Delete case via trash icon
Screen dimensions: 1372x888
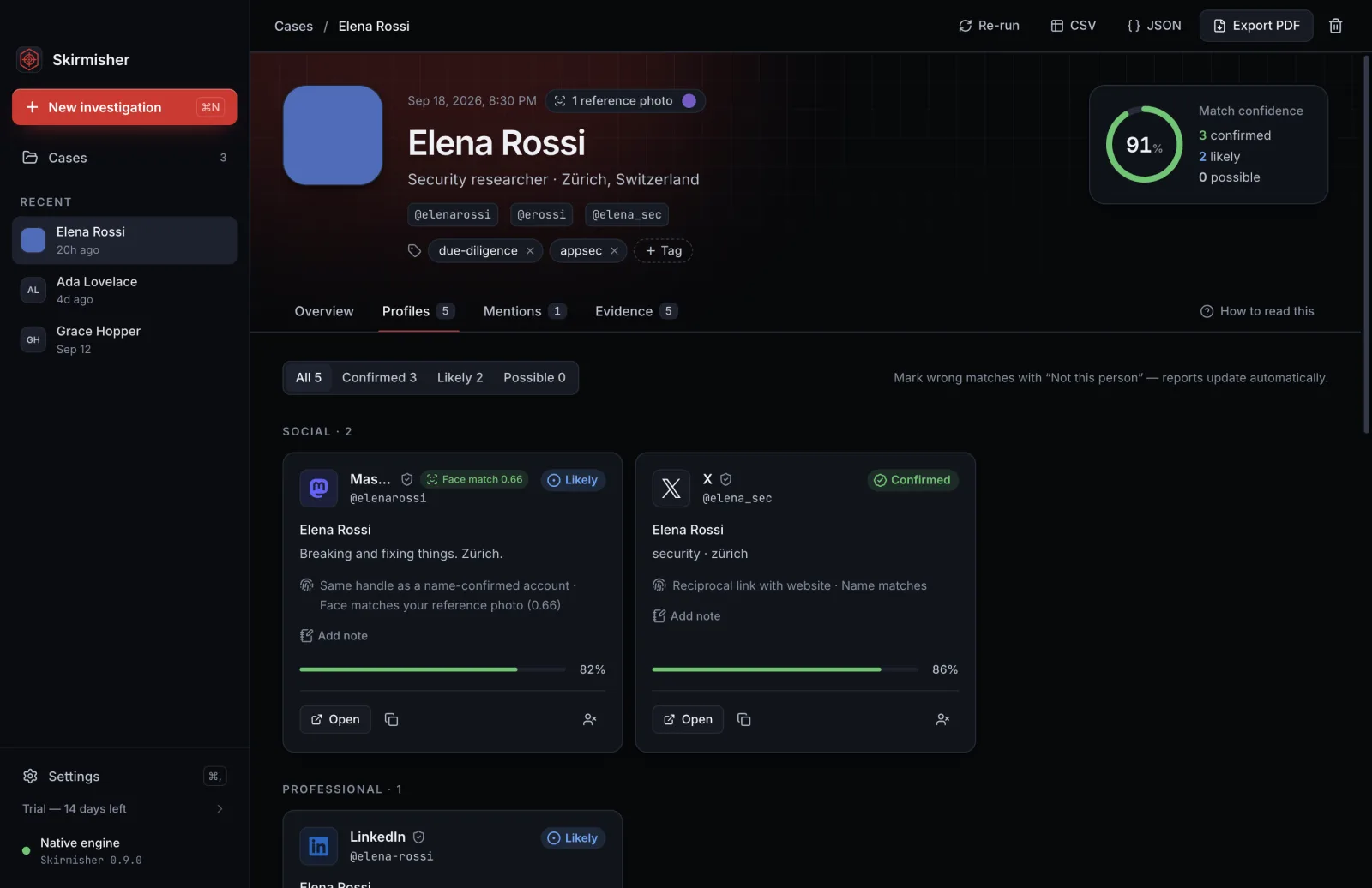(1335, 26)
